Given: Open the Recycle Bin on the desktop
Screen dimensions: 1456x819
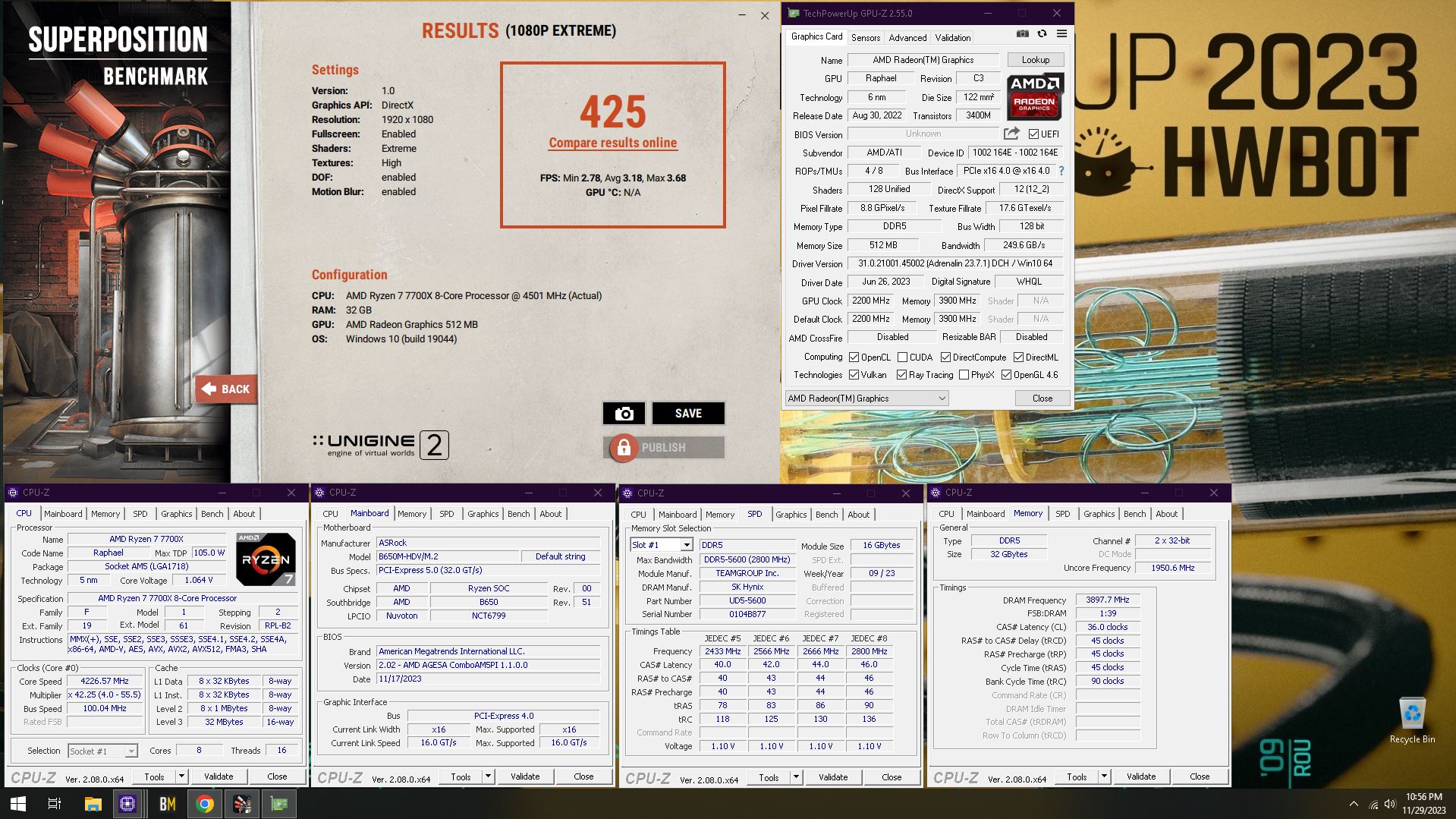Looking at the screenshot, I should tap(1412, 720).
